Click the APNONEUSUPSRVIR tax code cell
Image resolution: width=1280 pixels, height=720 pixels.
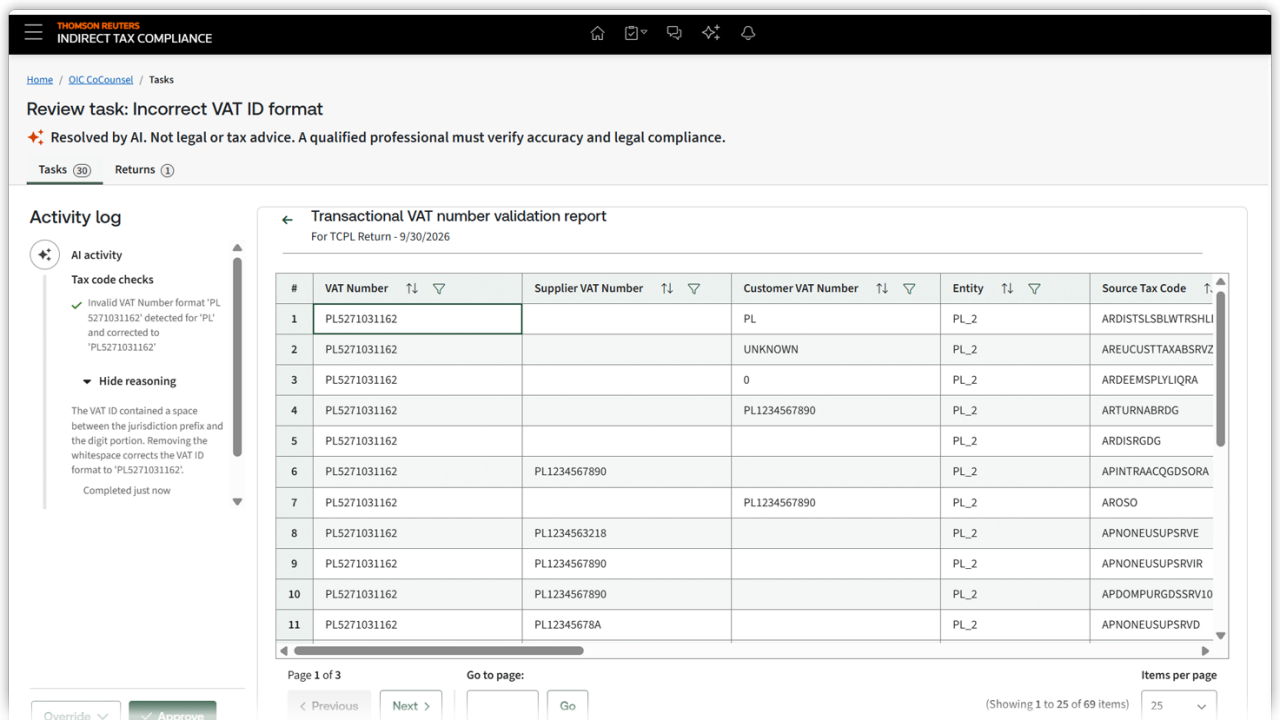coord(1154,564)
